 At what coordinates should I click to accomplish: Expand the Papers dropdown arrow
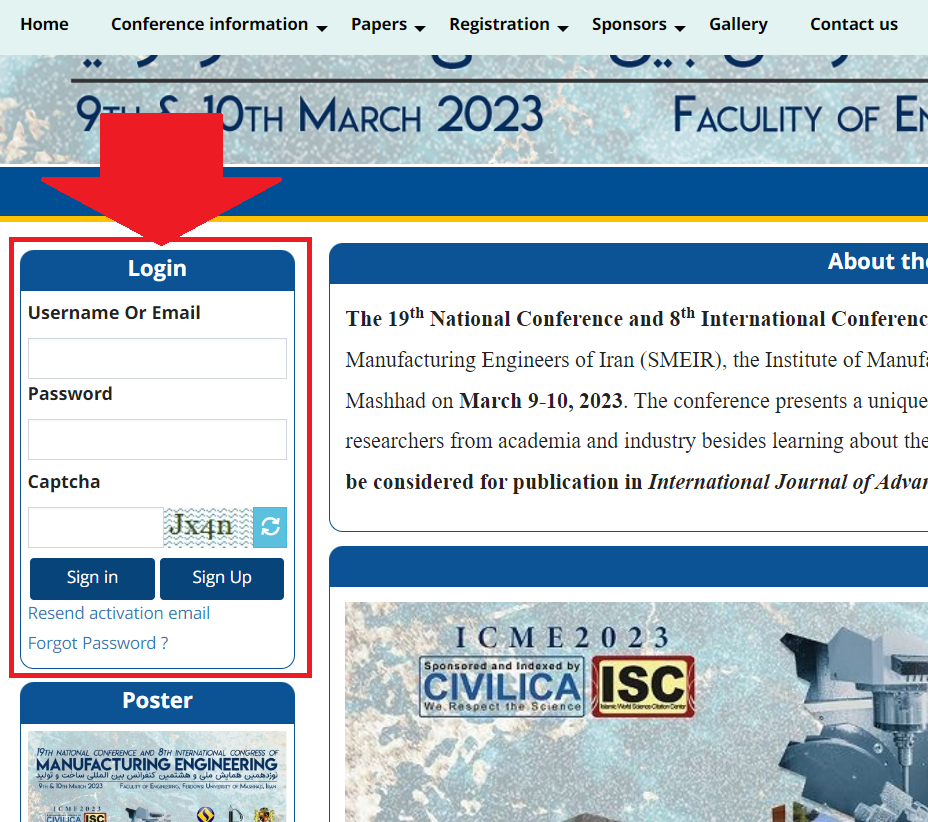420,28
